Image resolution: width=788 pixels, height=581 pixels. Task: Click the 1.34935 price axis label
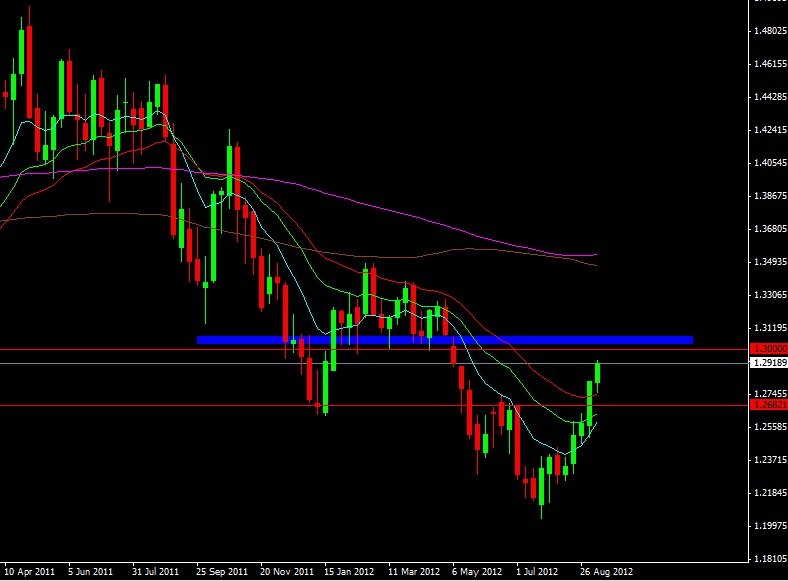point(770,262)
